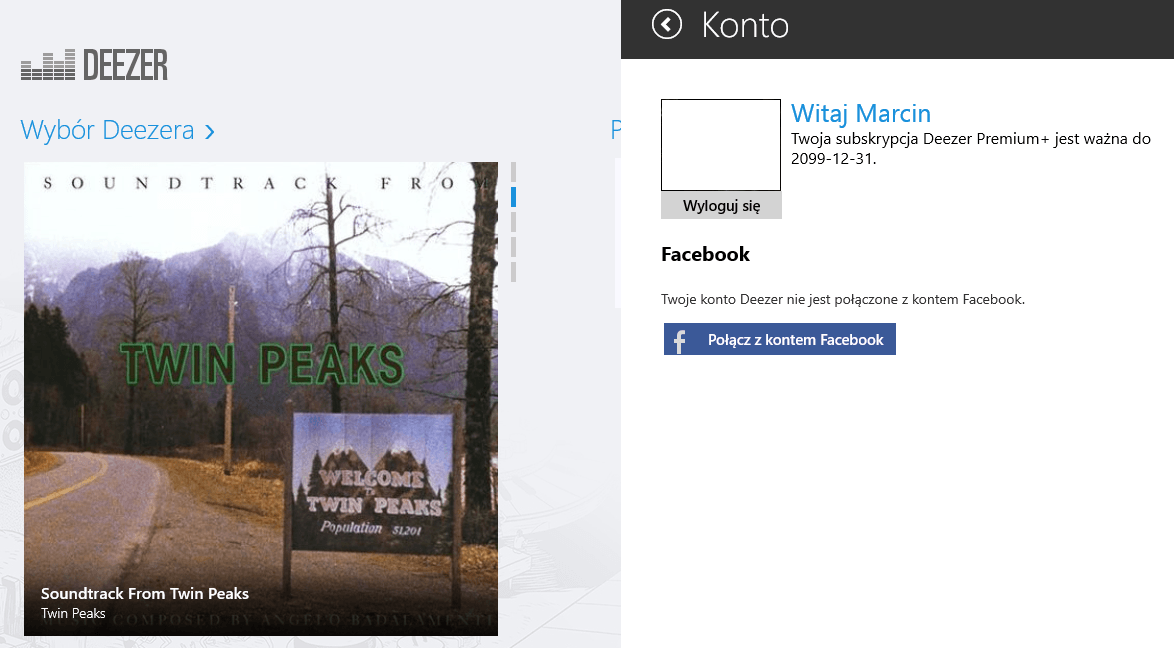
Task: Click the Witaj Marcin greeting link
Action: coord(861,113)
